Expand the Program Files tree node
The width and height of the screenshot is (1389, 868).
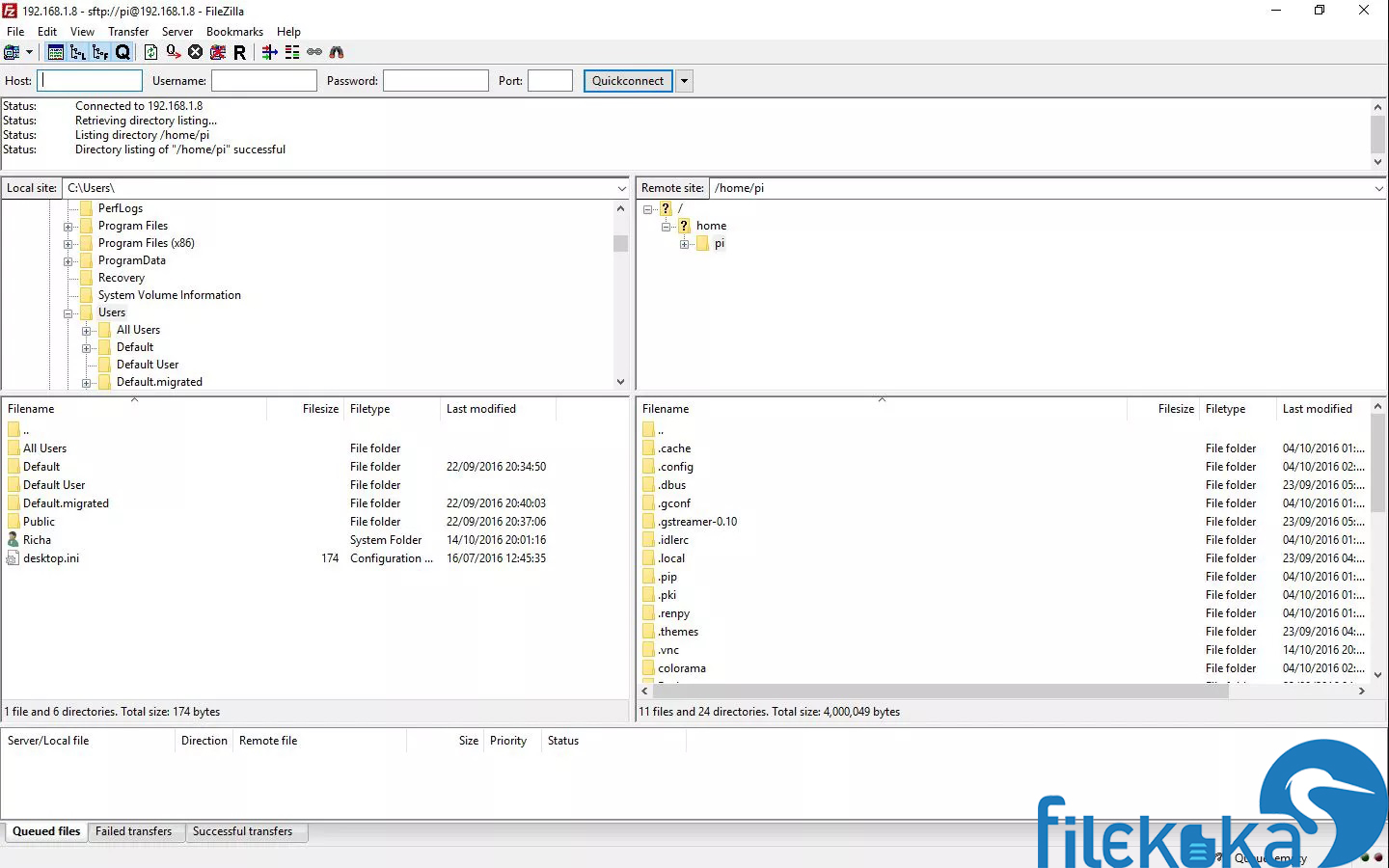(68, 227)
